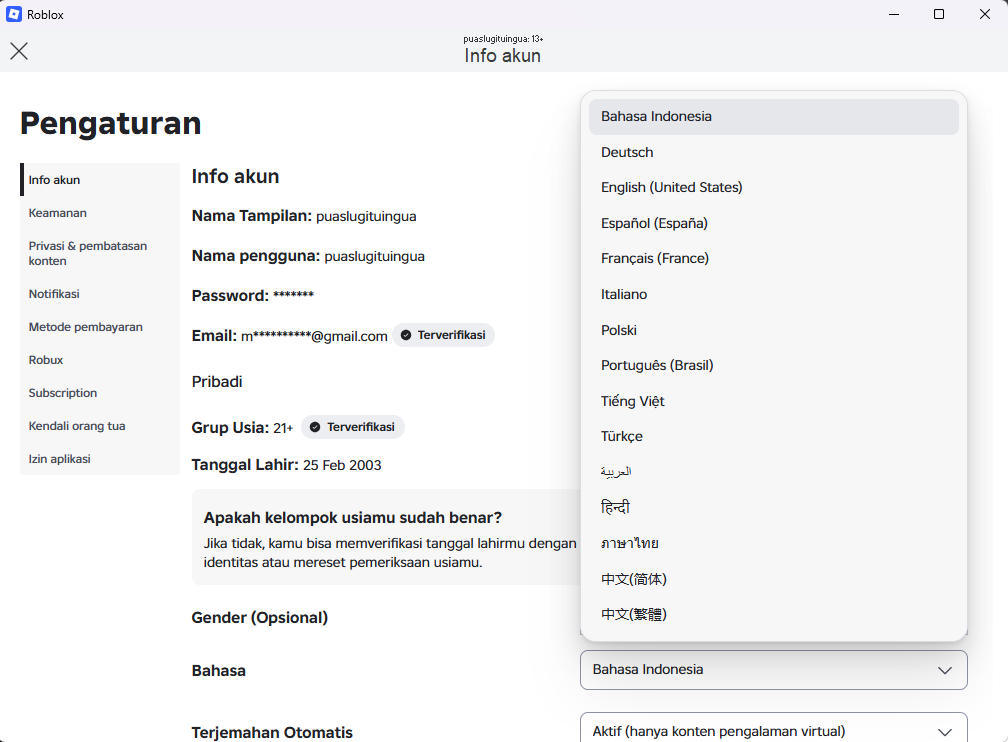Pick Español (España) from the list

click(773, 223)
